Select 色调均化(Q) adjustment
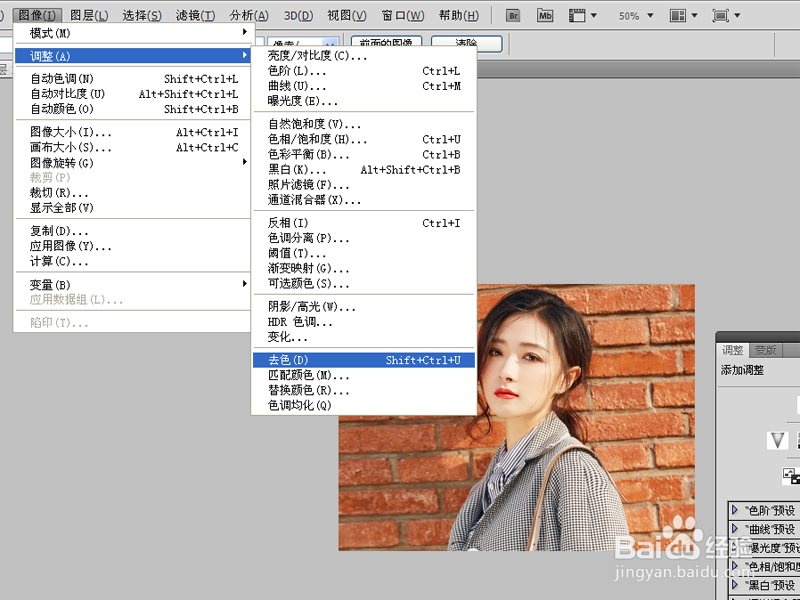 pos(364,406)
